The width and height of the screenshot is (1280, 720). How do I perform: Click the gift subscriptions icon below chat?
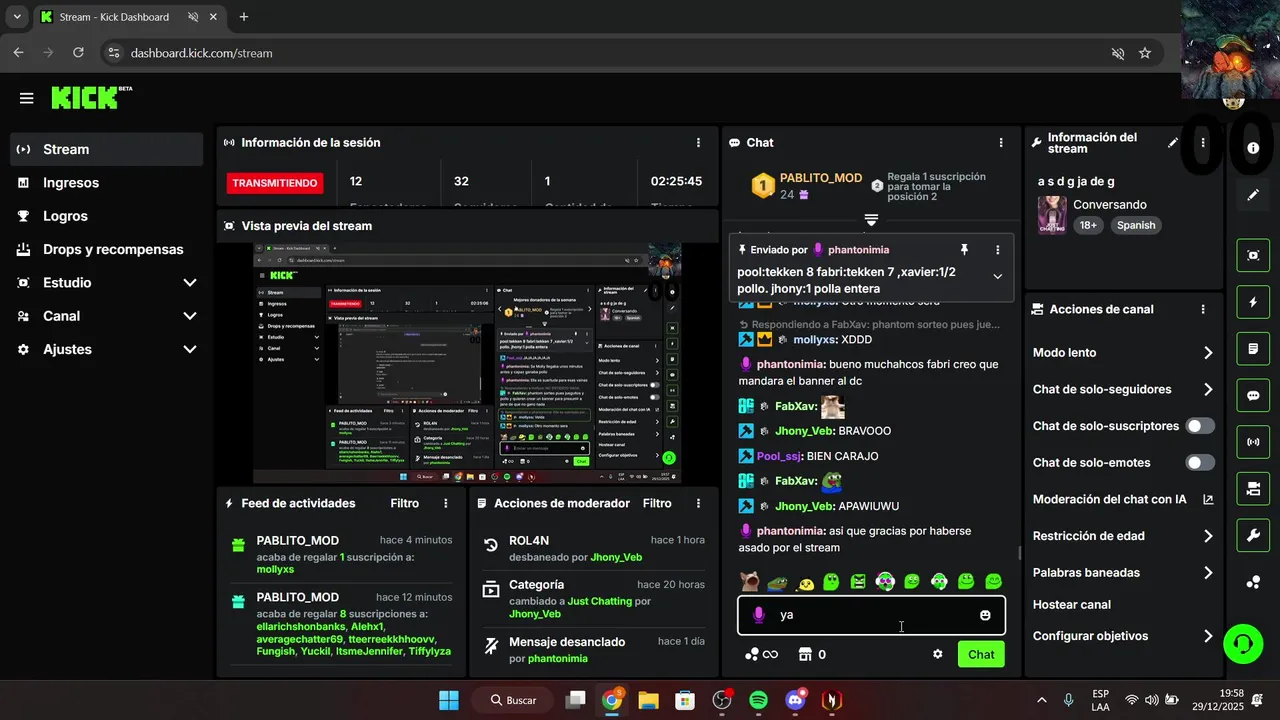coord(804,654)
